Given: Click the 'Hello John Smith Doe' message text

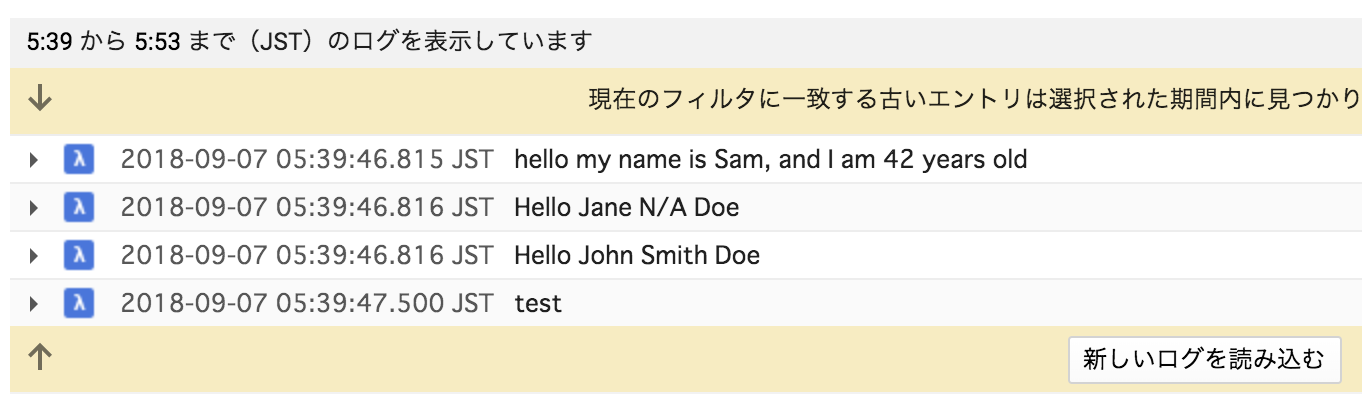Looking at the screenshot, I should point(636,255).
